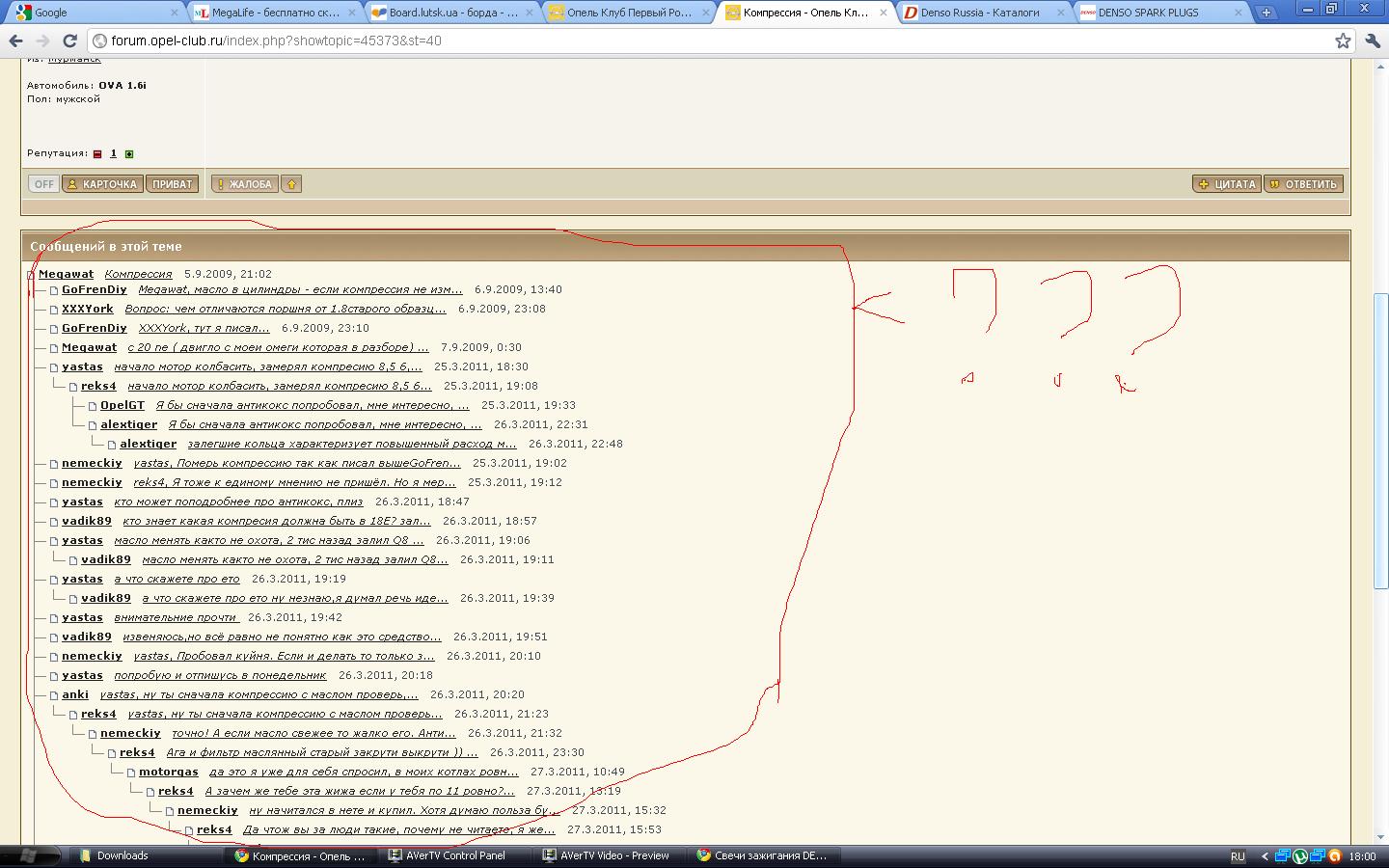Click post icon beside XXXYork message

pyautogui.click(x=54, y=310)
